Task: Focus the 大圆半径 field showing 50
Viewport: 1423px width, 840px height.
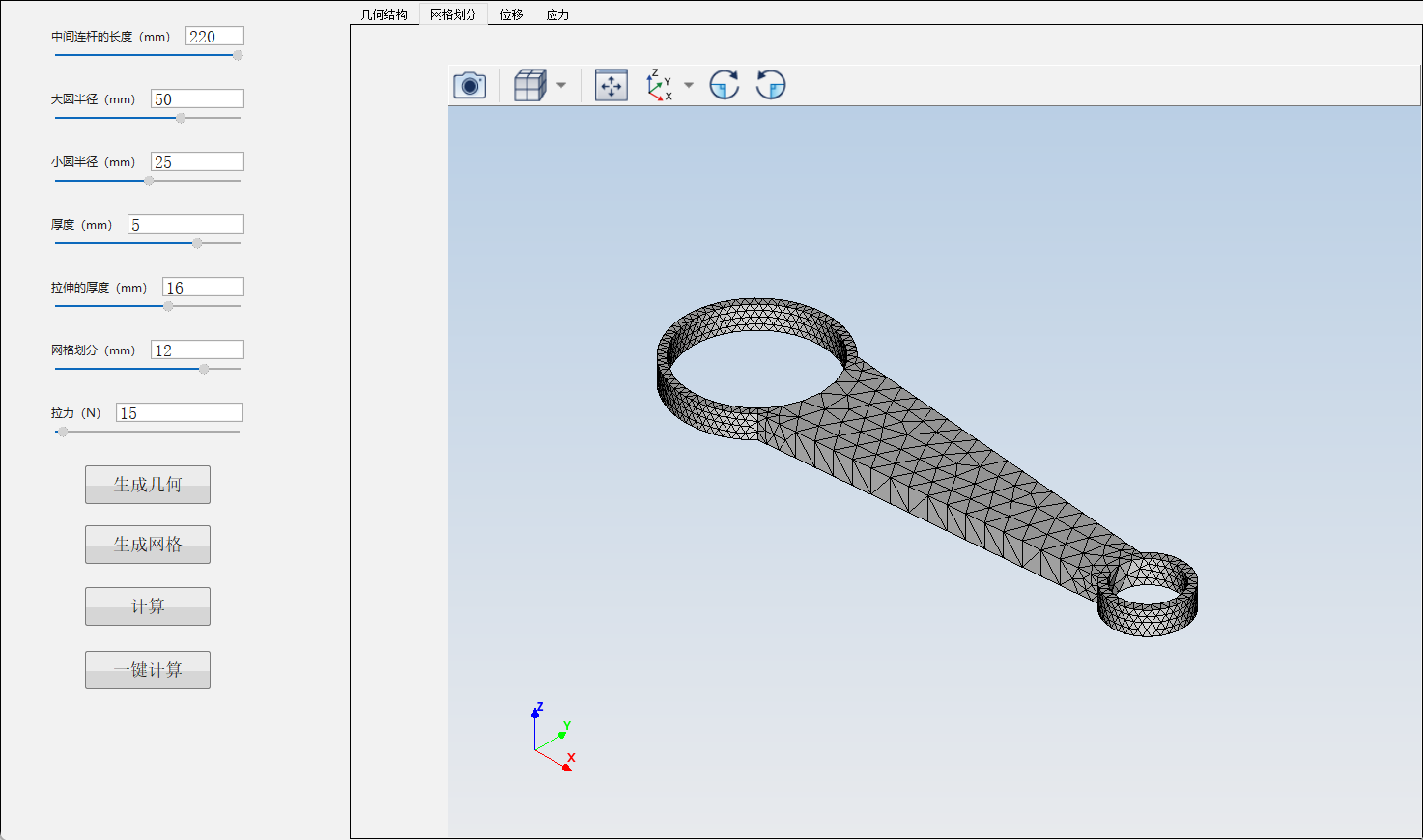Action: 197,99
